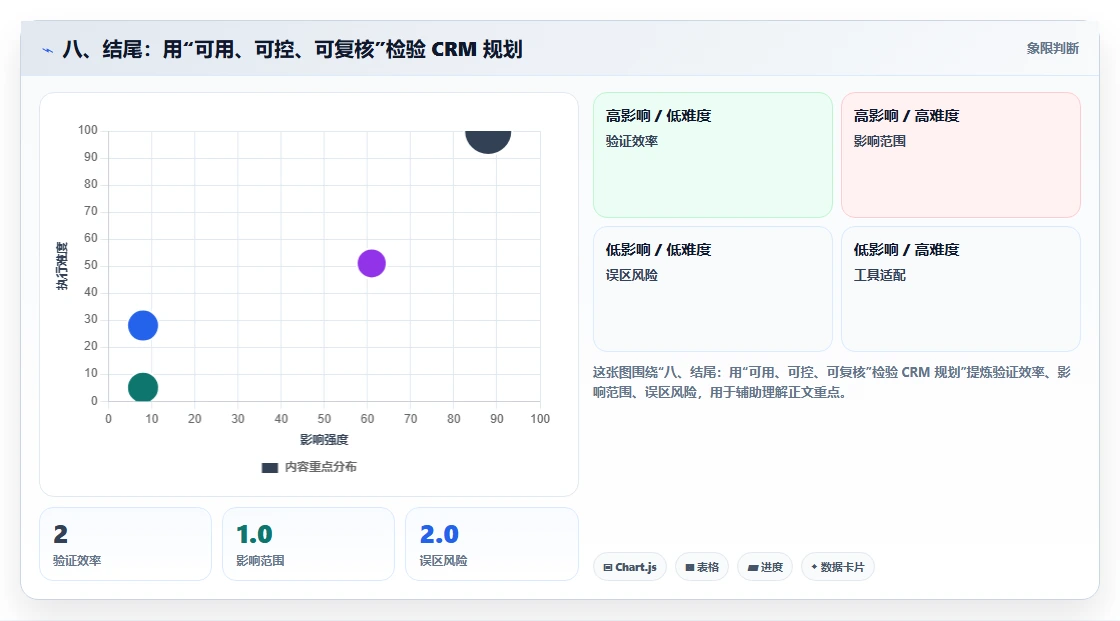Screen dimensions: 1120x621
Task: Click the purple bubble in the chart
Action: (x=371, y=263)
